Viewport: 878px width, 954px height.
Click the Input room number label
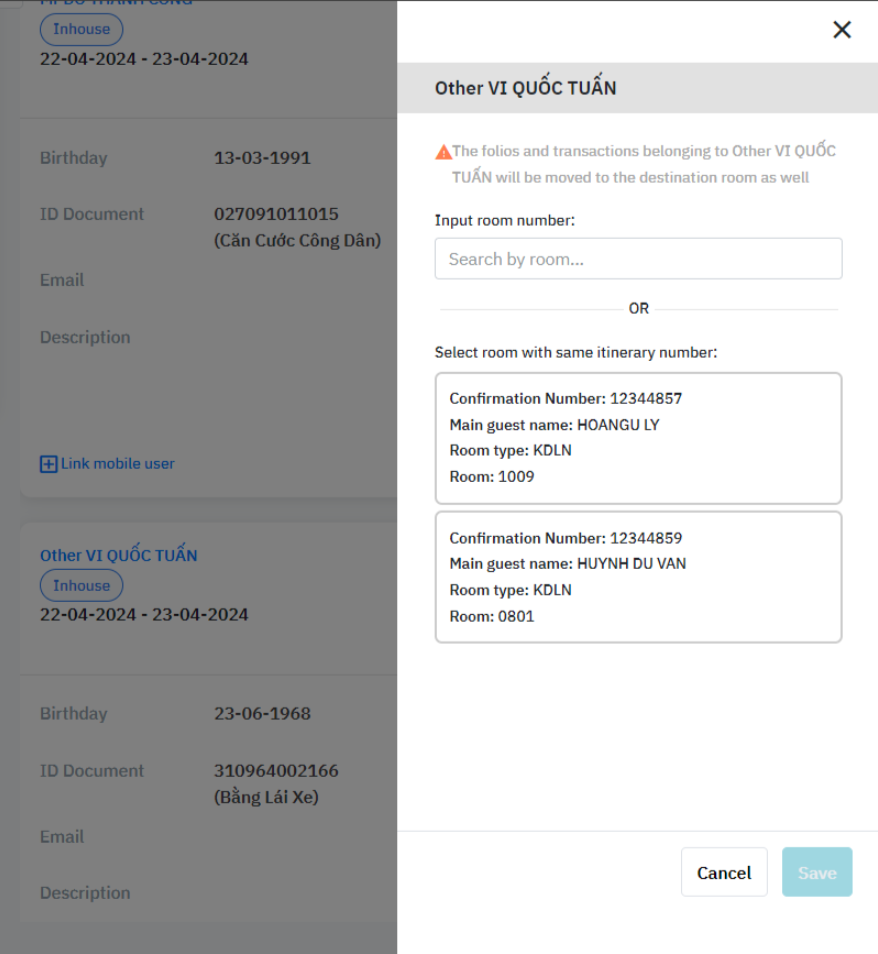(x=505, y=220)
